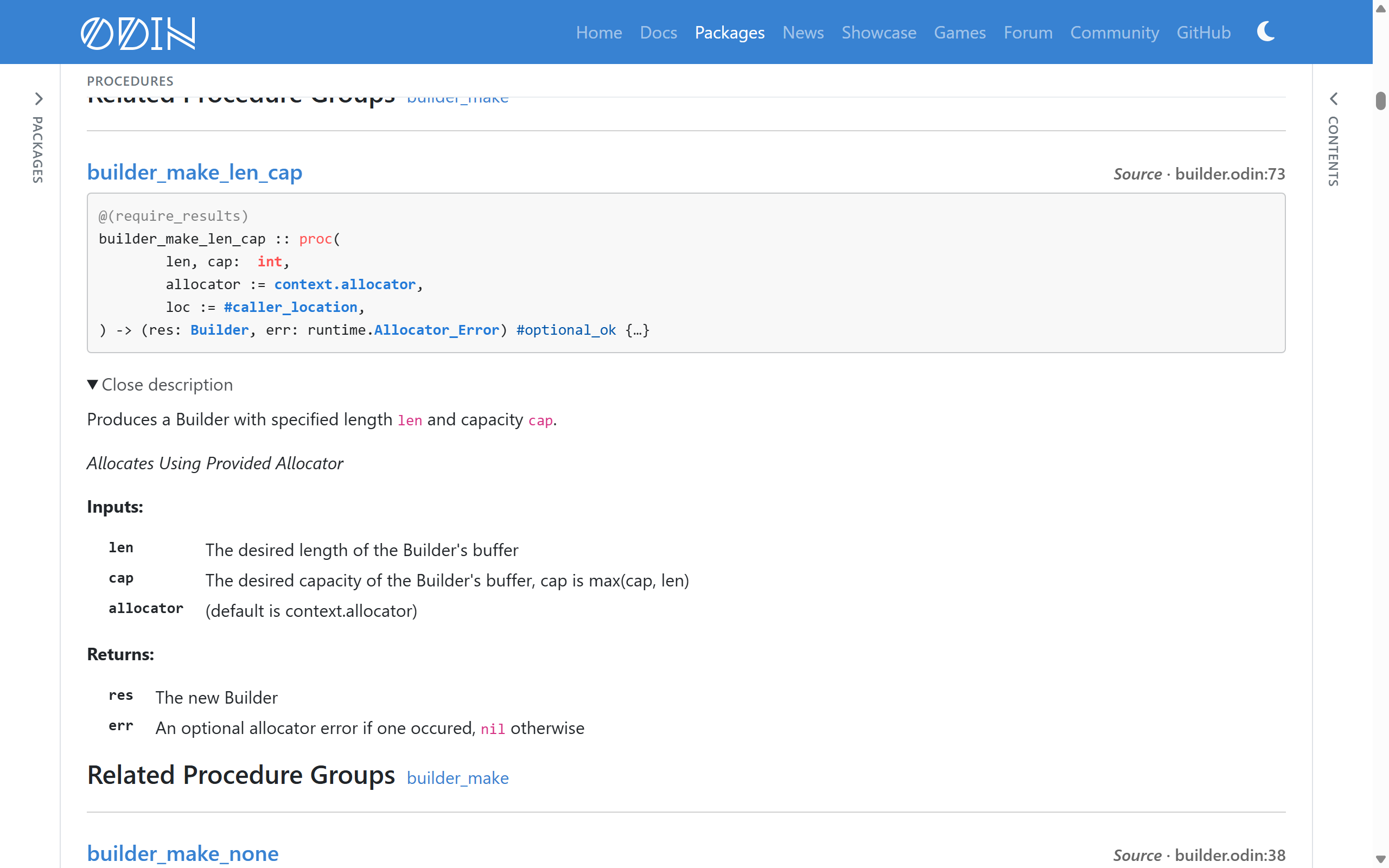Click 'The new Builder' description

[216, 698]
